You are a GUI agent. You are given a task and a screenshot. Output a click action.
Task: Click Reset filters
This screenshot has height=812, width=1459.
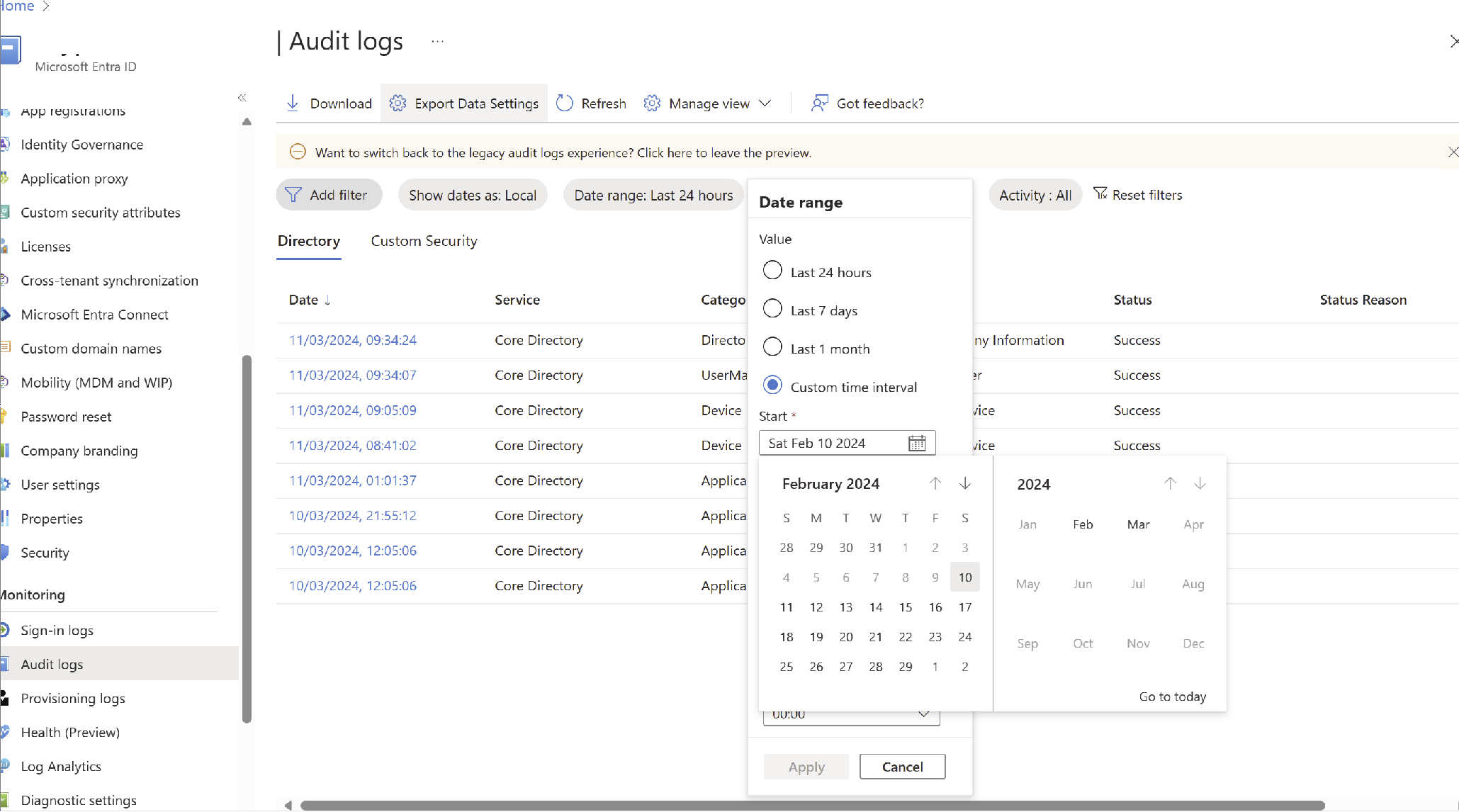[1138, 194]
